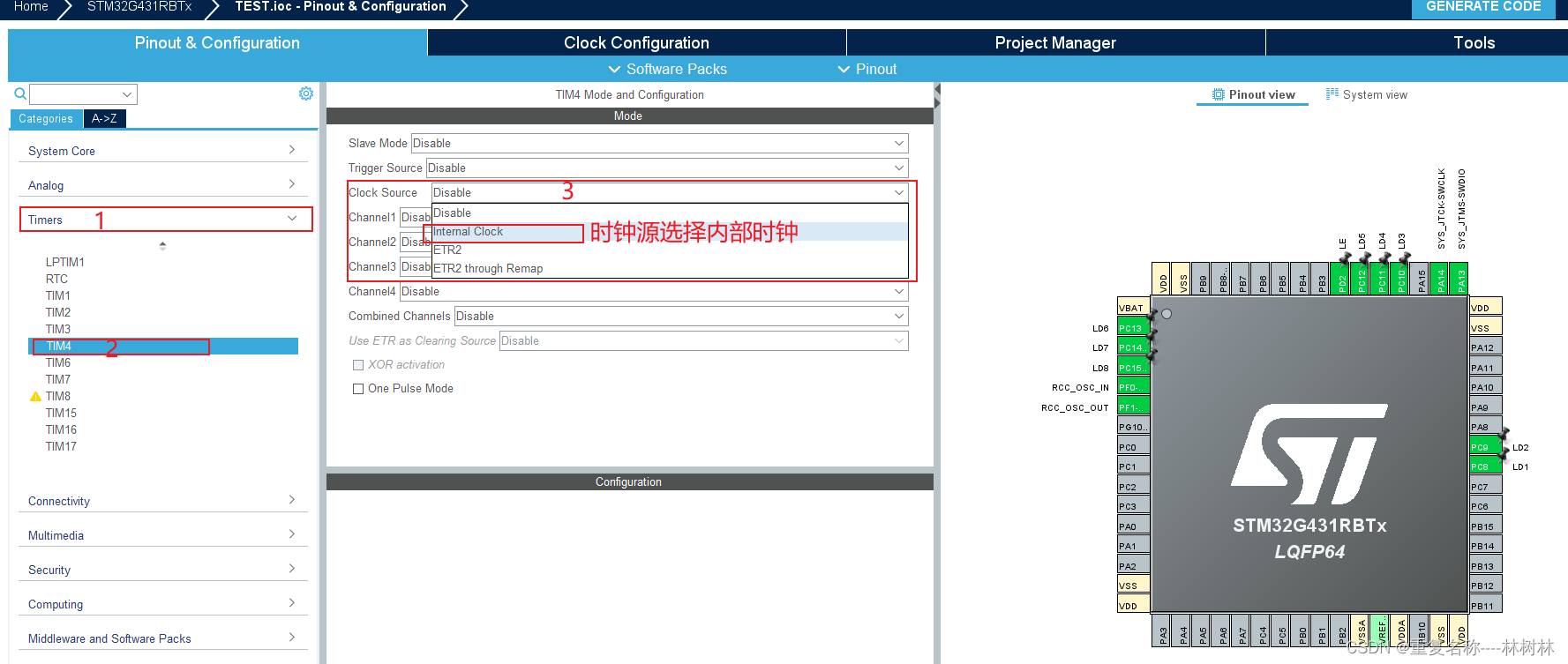Select the PC3 pin
This screenshot has width=1568, height=664.
1133,506
